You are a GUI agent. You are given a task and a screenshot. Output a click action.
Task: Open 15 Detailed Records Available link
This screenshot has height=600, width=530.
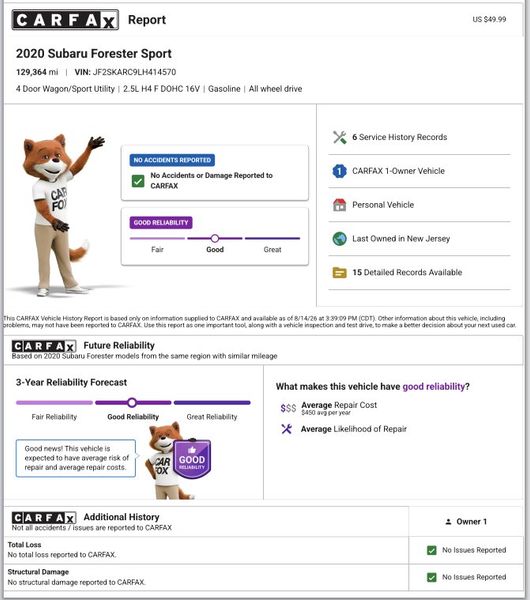pyautogui.click(x=407, y=272)
